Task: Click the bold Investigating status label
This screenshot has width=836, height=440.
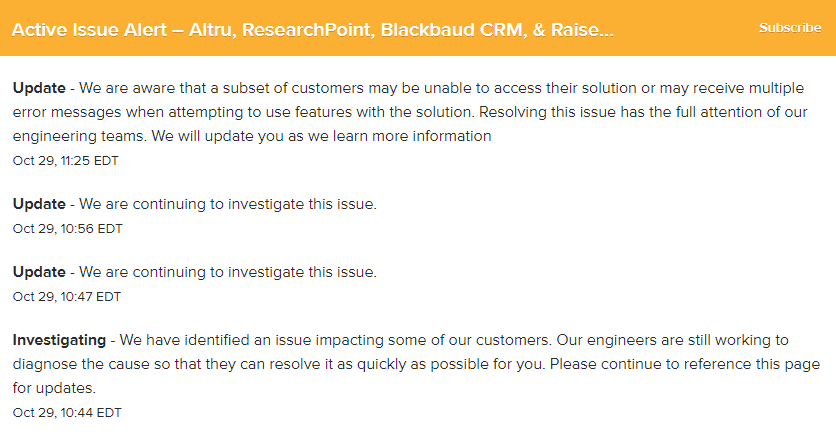Action: [59, 340]
